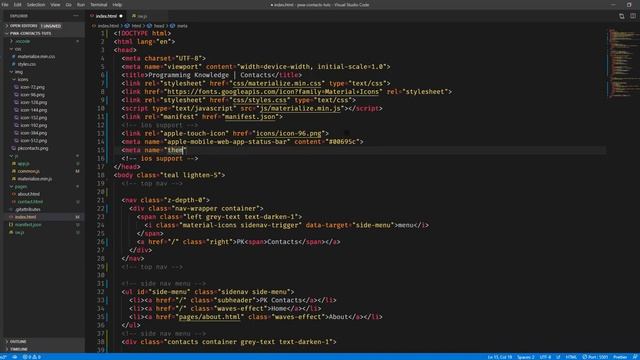This screenshot has width=640, height=360.
Task: Open the Go menu
Action: tap(69, 5)
